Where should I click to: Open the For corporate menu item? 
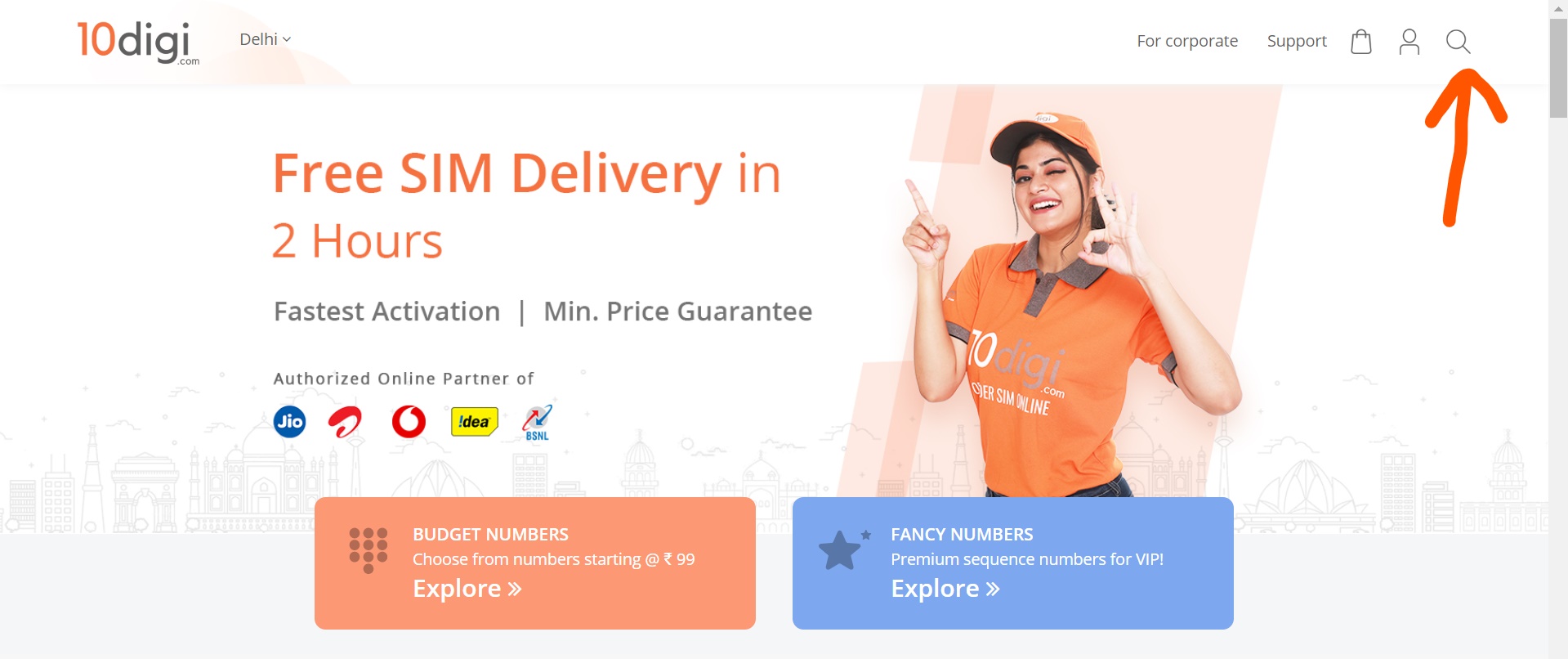coord(1187,41)
